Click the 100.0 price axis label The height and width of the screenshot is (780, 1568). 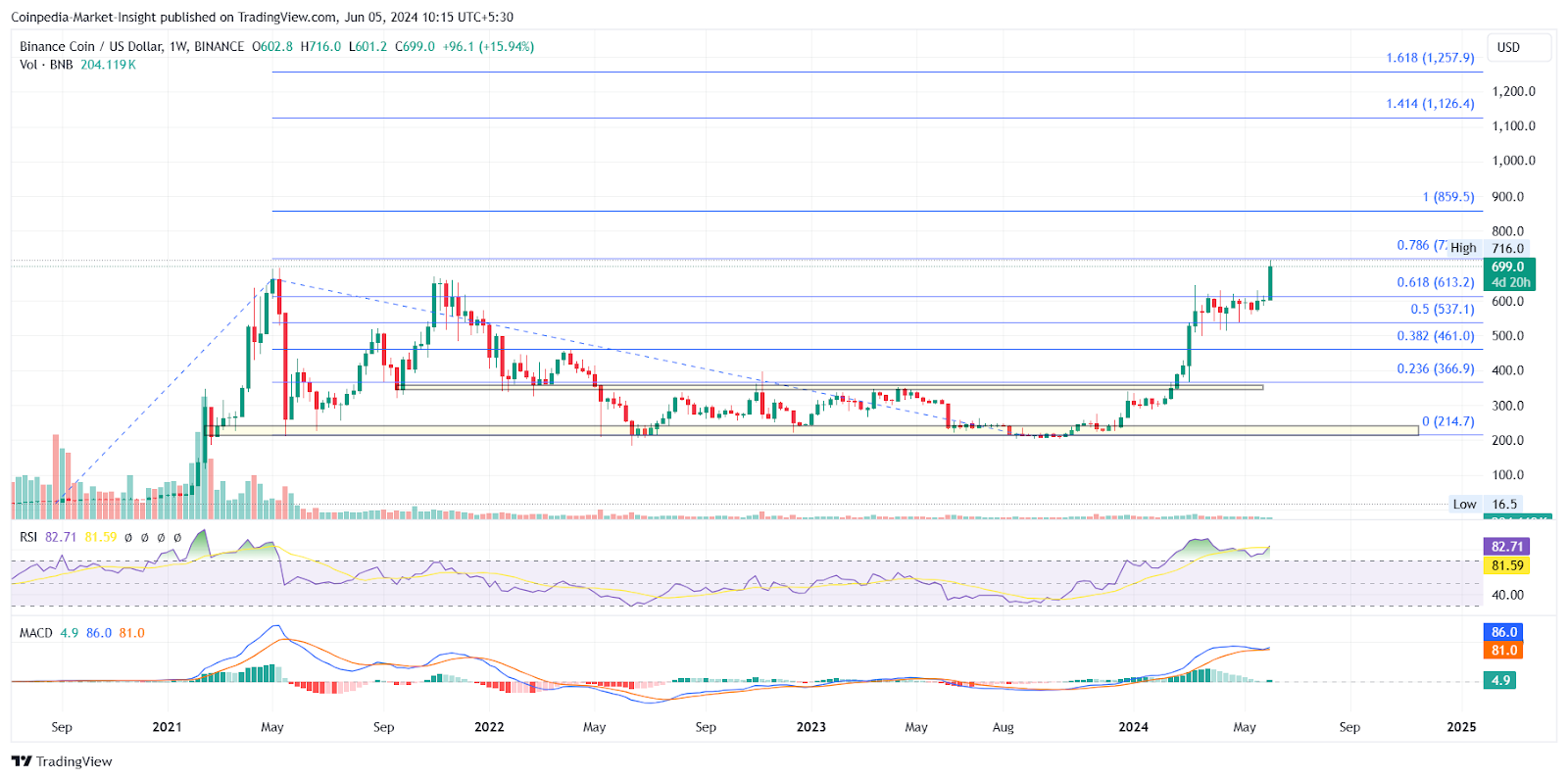pyautogui.click(x=1508, y=475)
